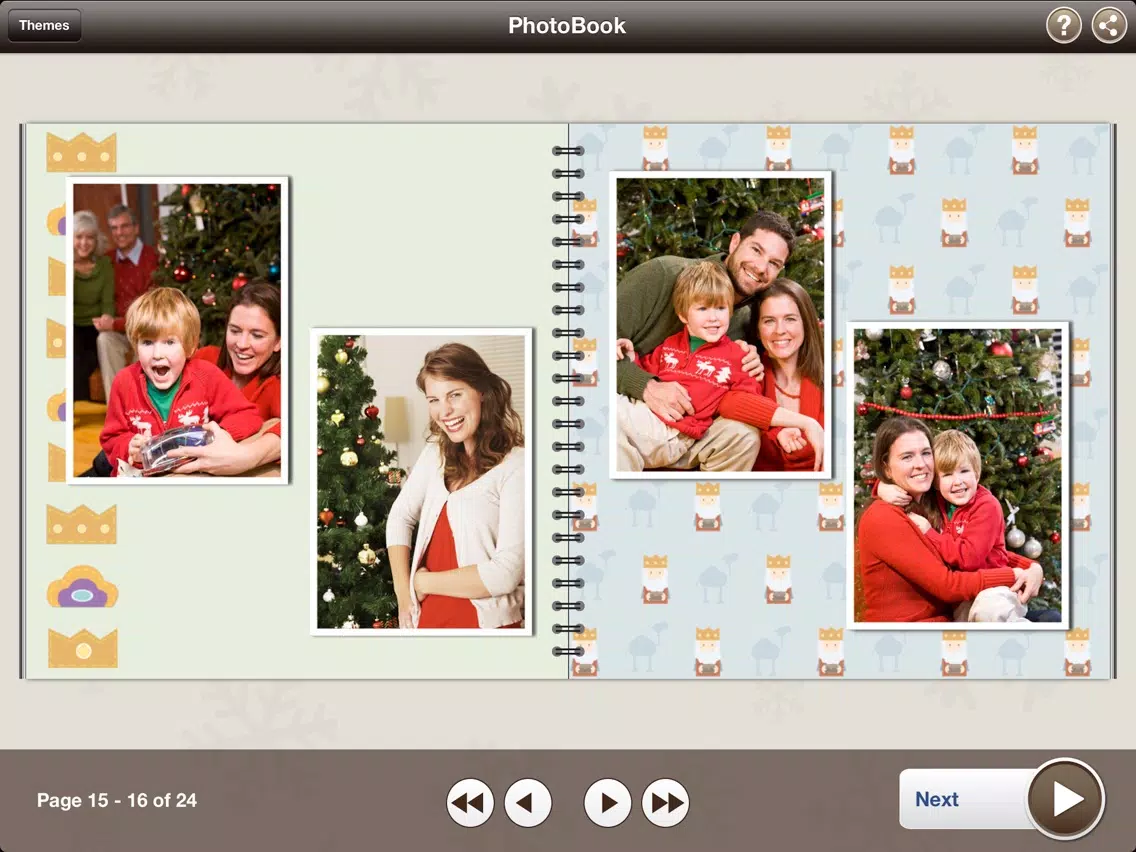Screen dimensions: 1136x852
Task: Tap the share icon
Action: tap(1108, 25)
